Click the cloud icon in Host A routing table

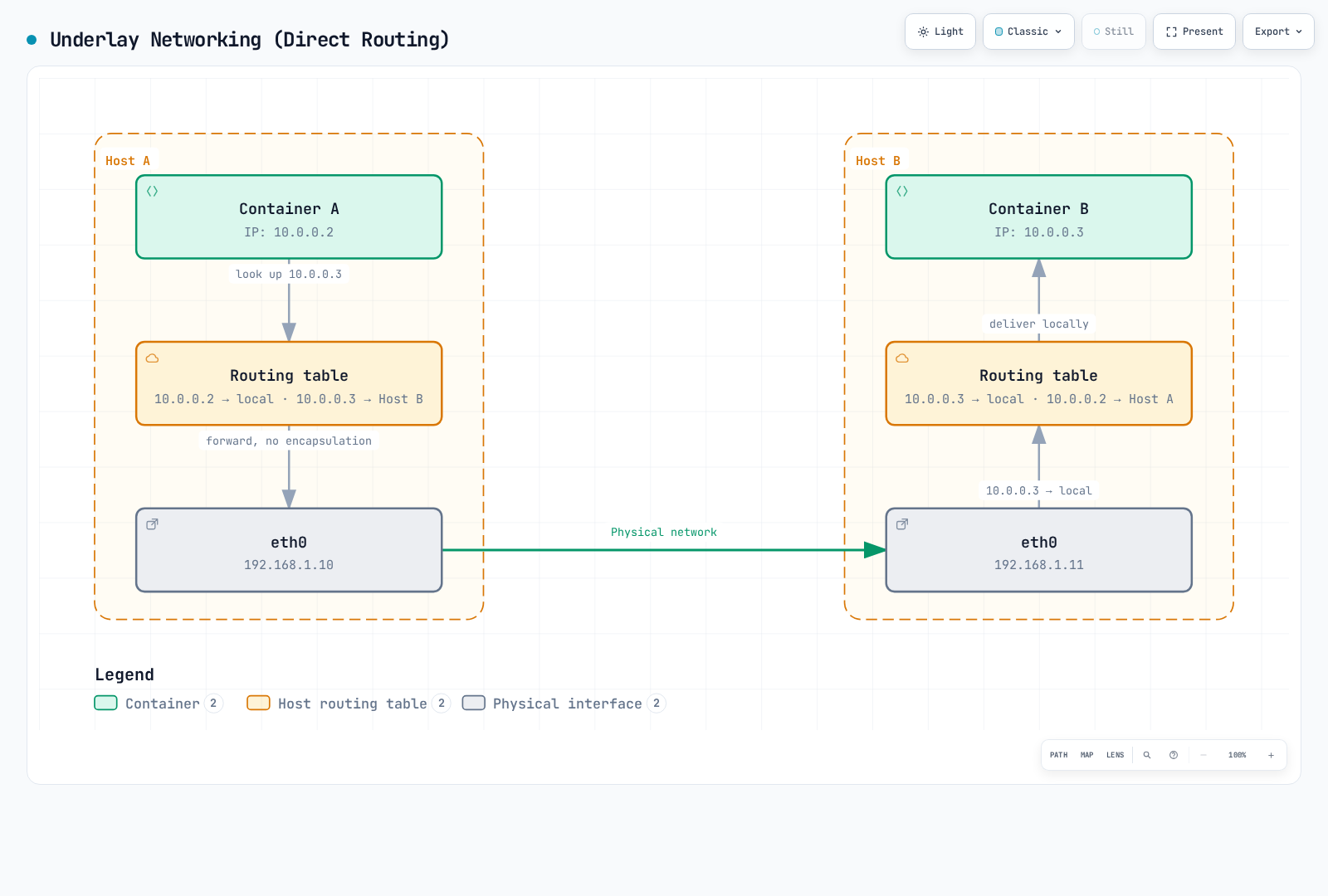pos(152,358)
